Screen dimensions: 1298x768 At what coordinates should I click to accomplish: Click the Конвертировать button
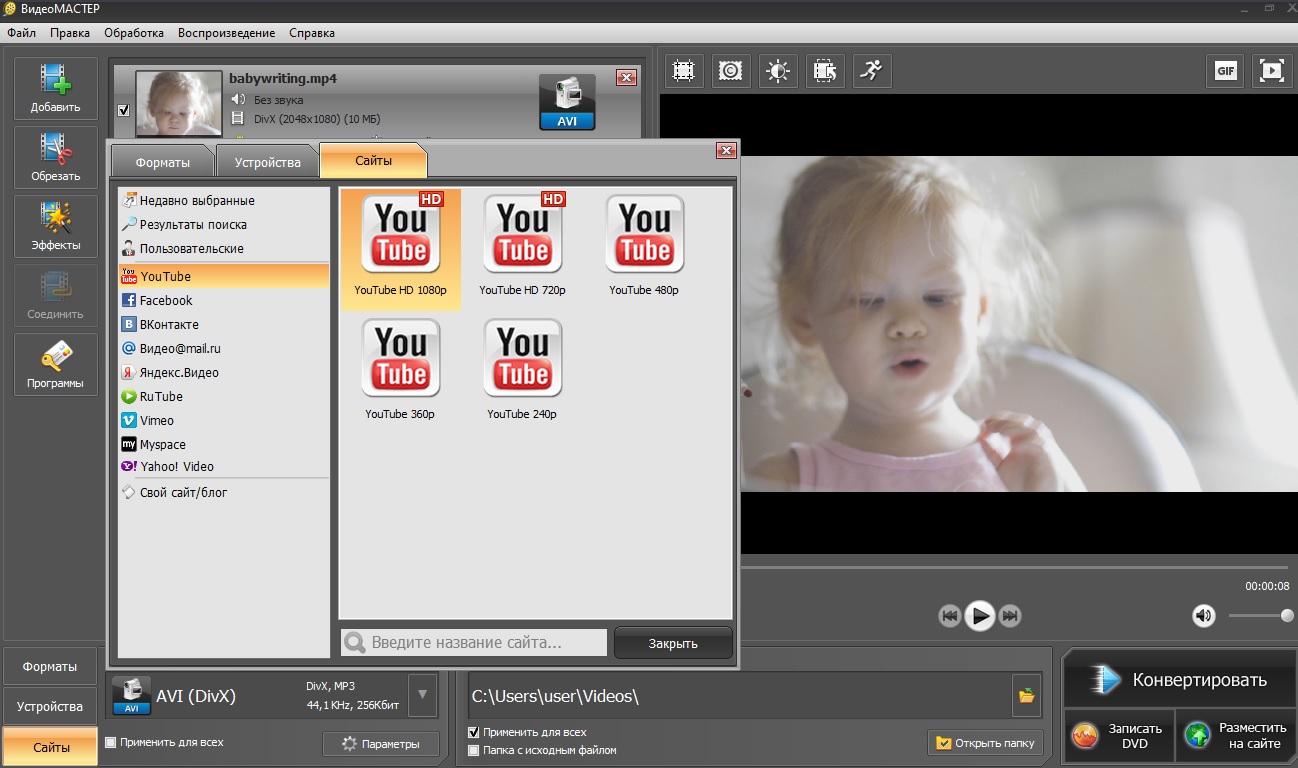pyautogui.click(x=1178, y=680)
